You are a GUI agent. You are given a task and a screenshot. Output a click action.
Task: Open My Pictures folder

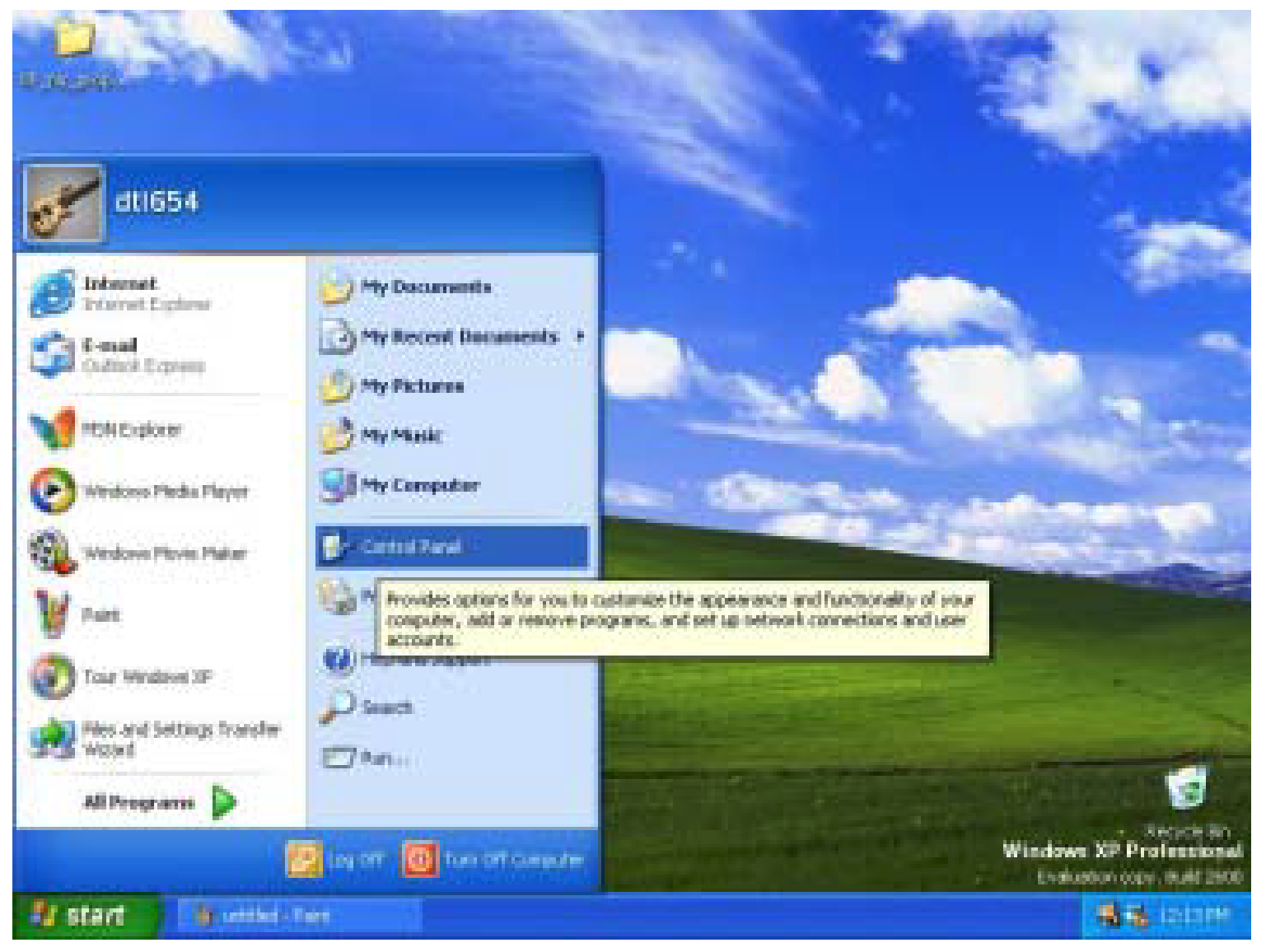click(393, 385)
